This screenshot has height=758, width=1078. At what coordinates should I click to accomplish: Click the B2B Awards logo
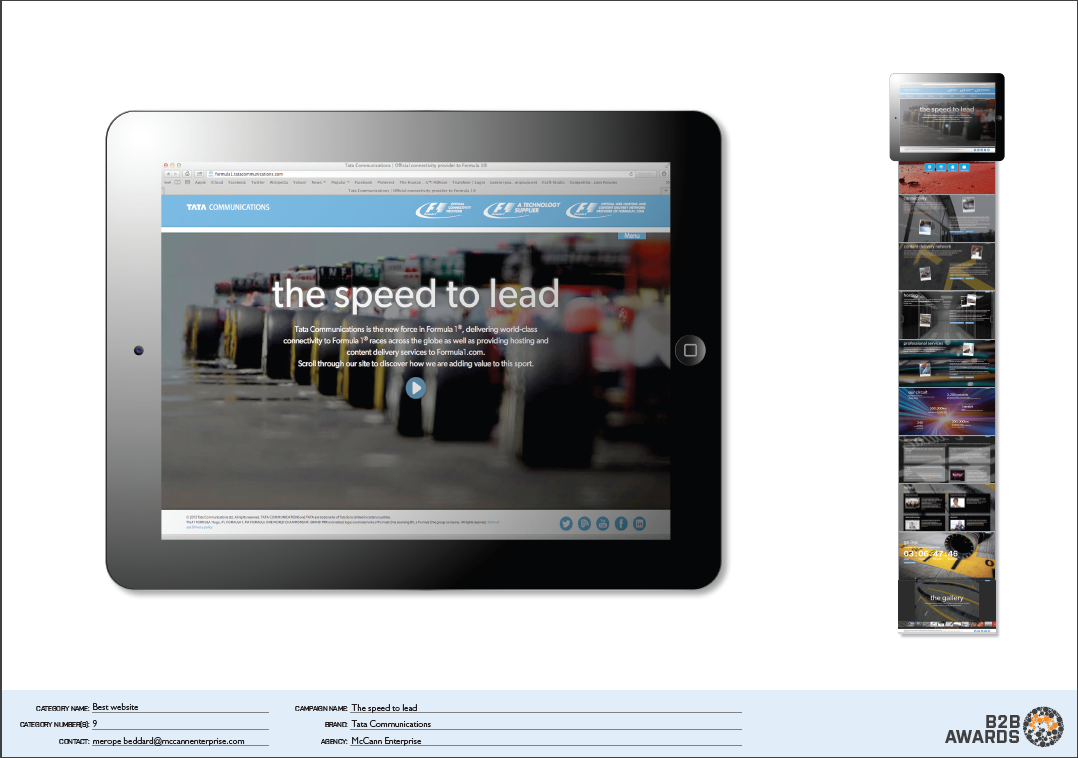coord(1004,727)
